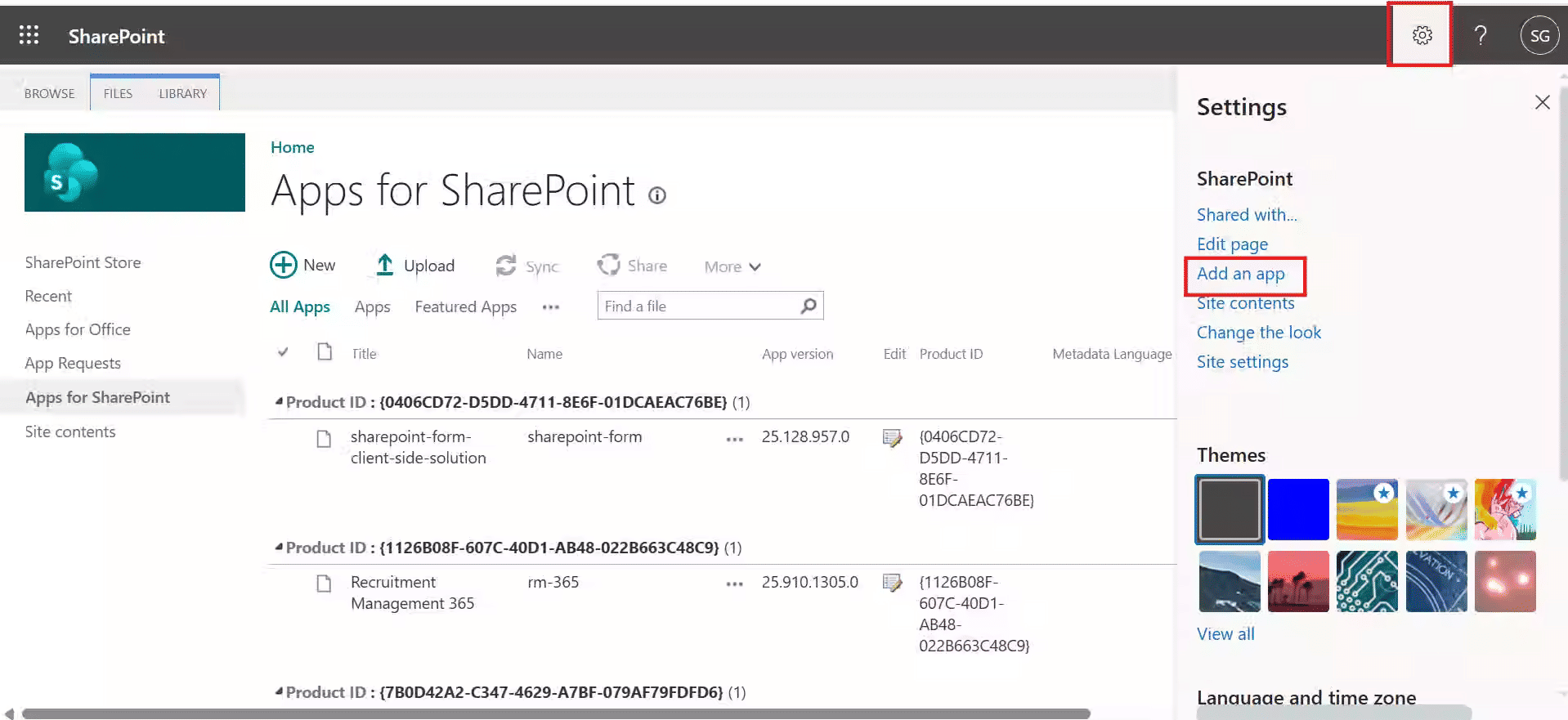Open the SG account profile avatar
Screen dimensions: 1568x720
[x=1539, y=36]
